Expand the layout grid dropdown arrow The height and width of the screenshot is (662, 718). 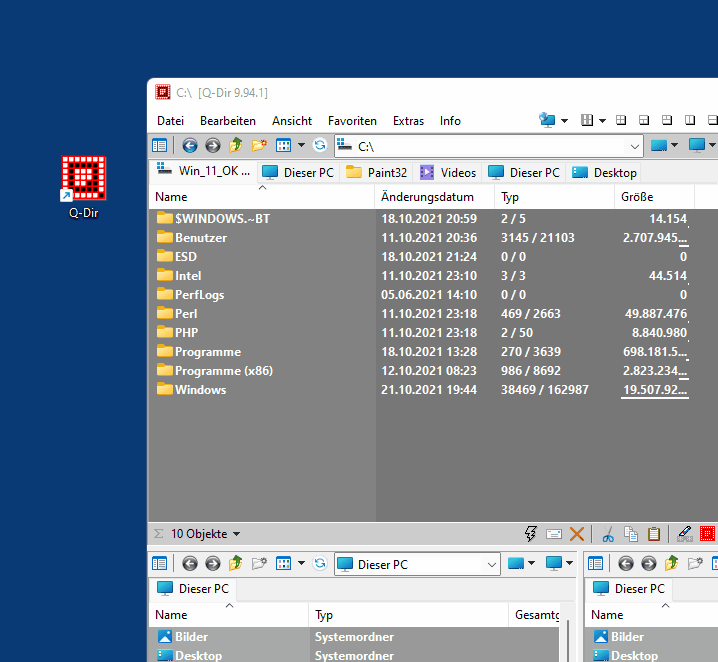[603, 121]
